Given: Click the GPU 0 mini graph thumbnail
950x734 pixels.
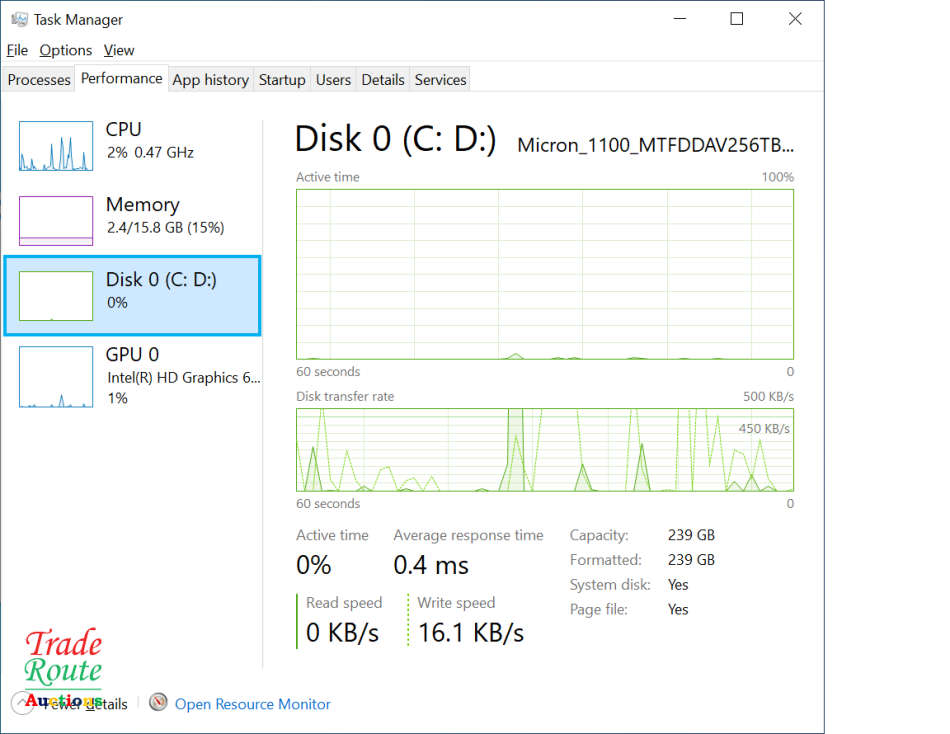Looking at the screenshot, I should [x=56, y=377].
